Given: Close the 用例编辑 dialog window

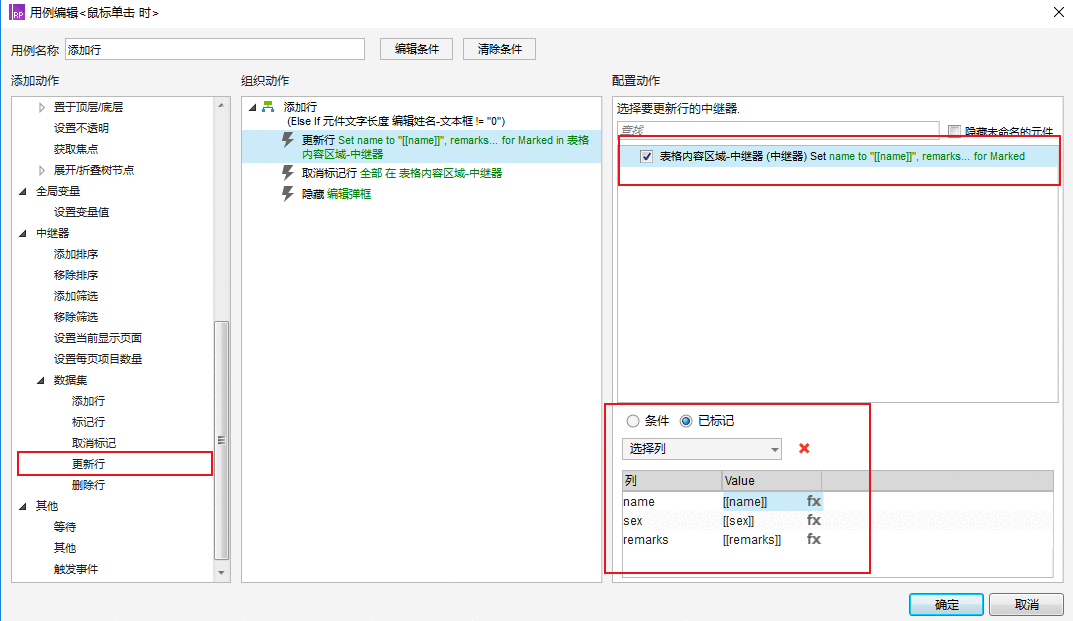Looking at the screenshot, I should pos(1058,12).
